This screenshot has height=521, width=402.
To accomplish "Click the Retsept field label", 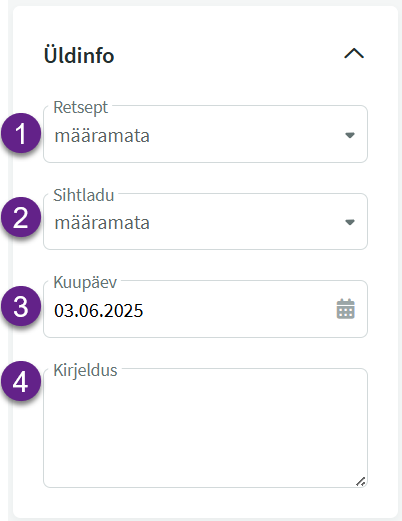I will (x=81, y=108).
